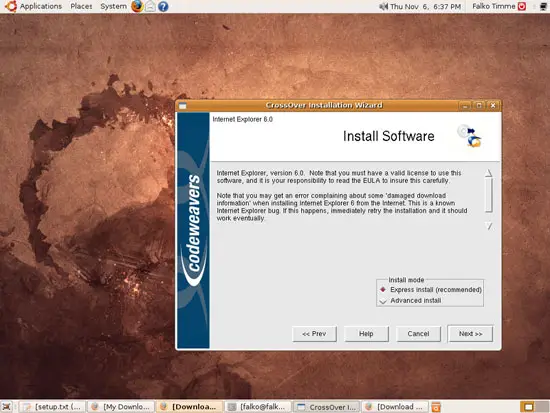Click the description text scrollbar thumb

[489, 195]
